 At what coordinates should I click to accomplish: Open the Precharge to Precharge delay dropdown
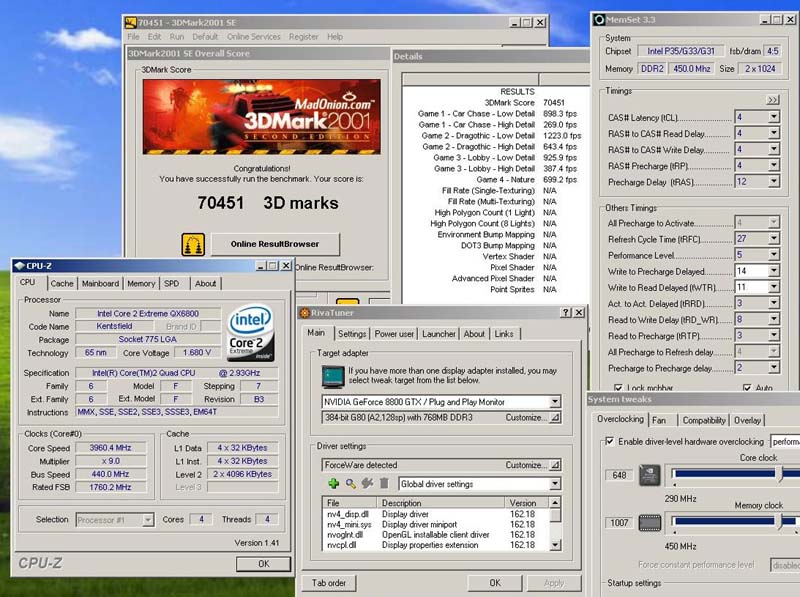[x=773, y=367]
